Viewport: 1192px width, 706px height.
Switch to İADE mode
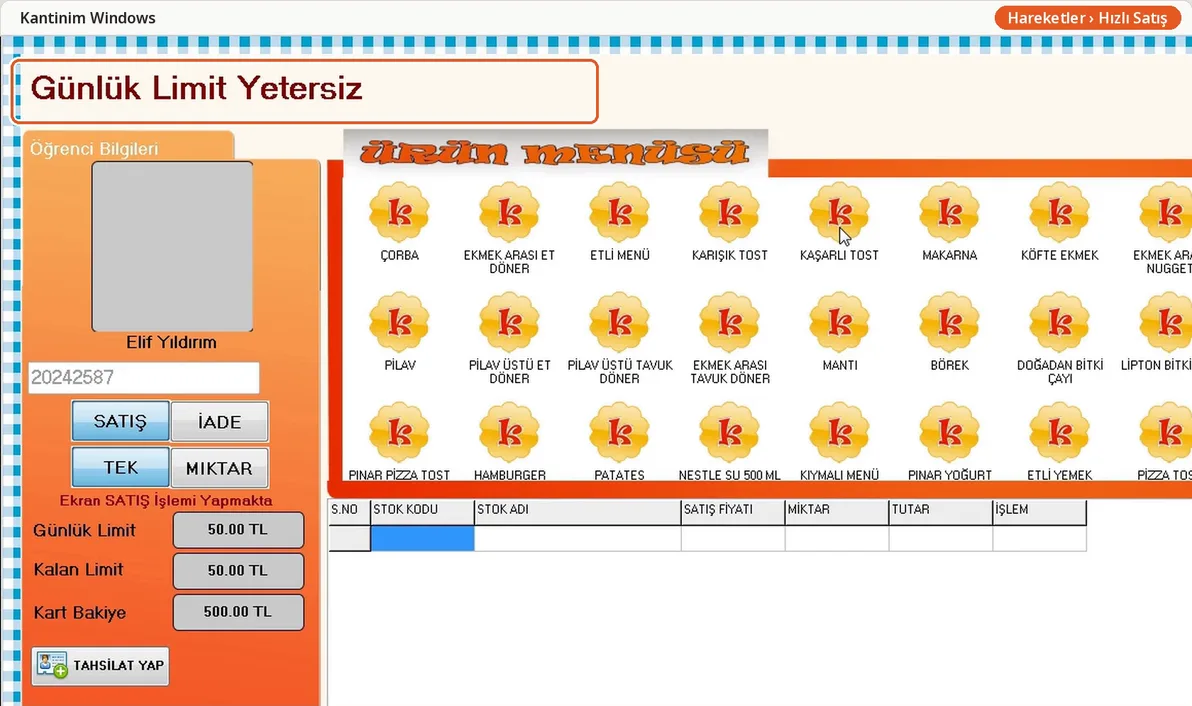point(220,421)
